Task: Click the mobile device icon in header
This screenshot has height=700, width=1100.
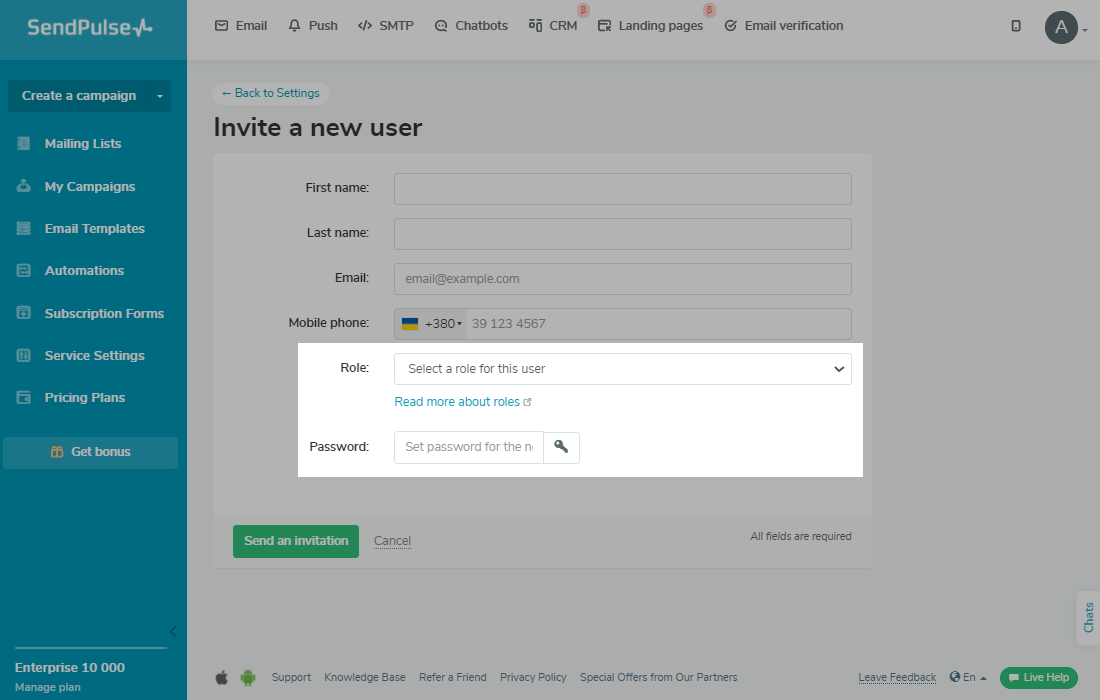Action: coord(1016,26)
